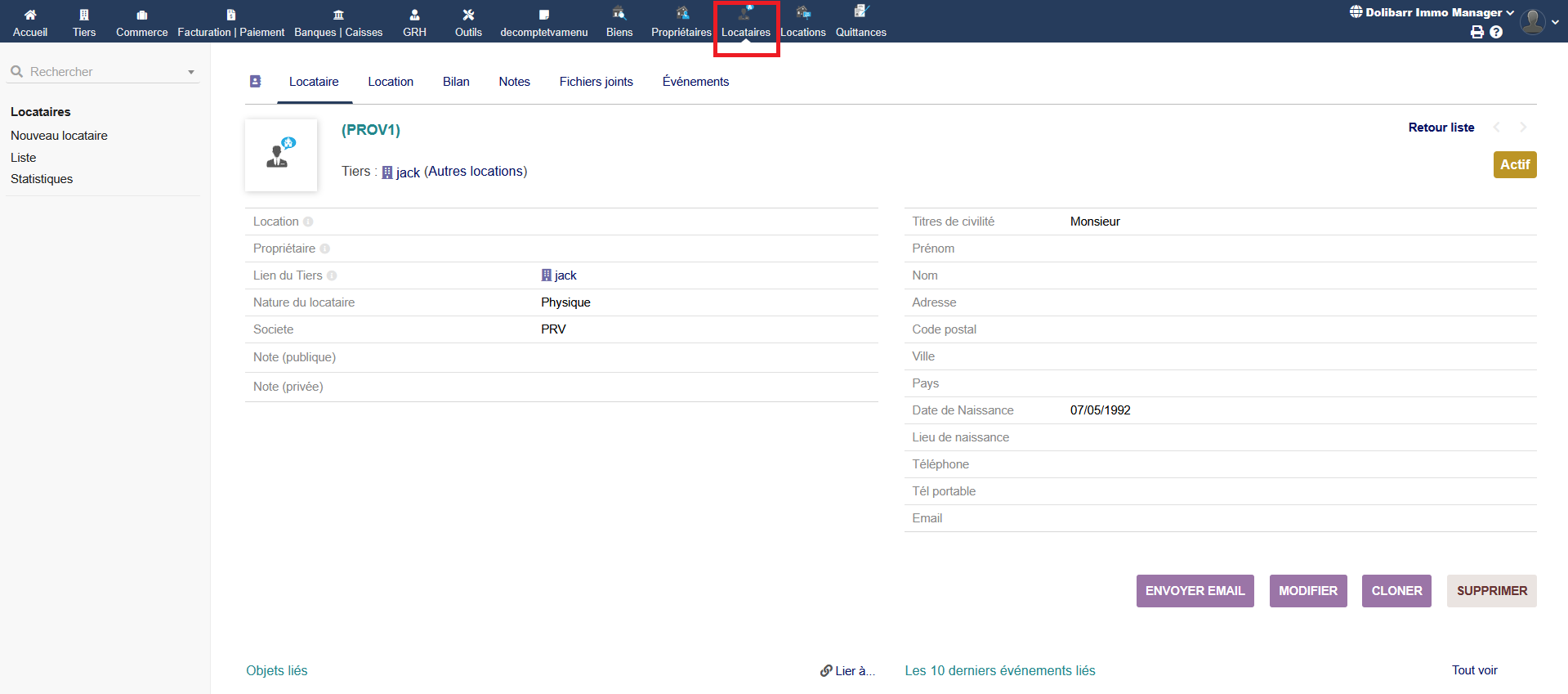Switch to the Bilan tab

point(456,82)
